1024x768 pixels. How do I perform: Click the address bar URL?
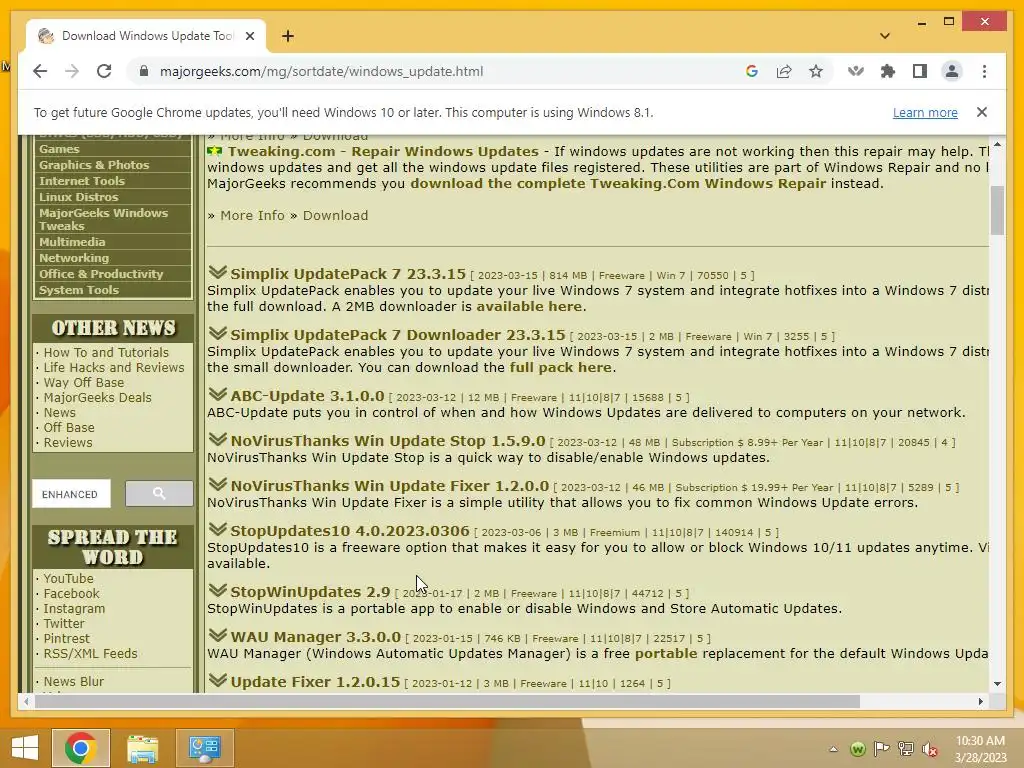tap(321, 71)
